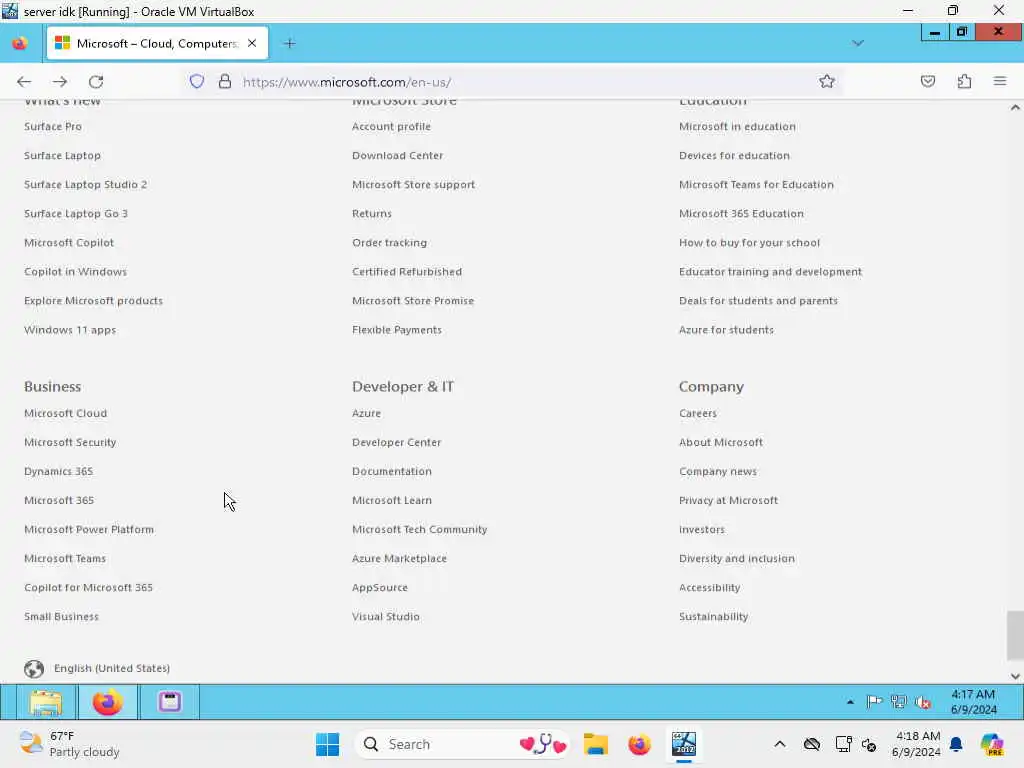Open the host notification bell
1024x768 pixels.
(x=956, y=744)
